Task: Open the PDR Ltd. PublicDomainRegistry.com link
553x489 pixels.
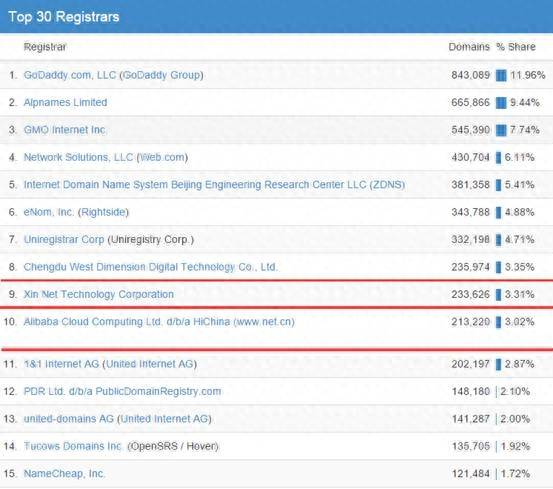Action: click(122, 391)
